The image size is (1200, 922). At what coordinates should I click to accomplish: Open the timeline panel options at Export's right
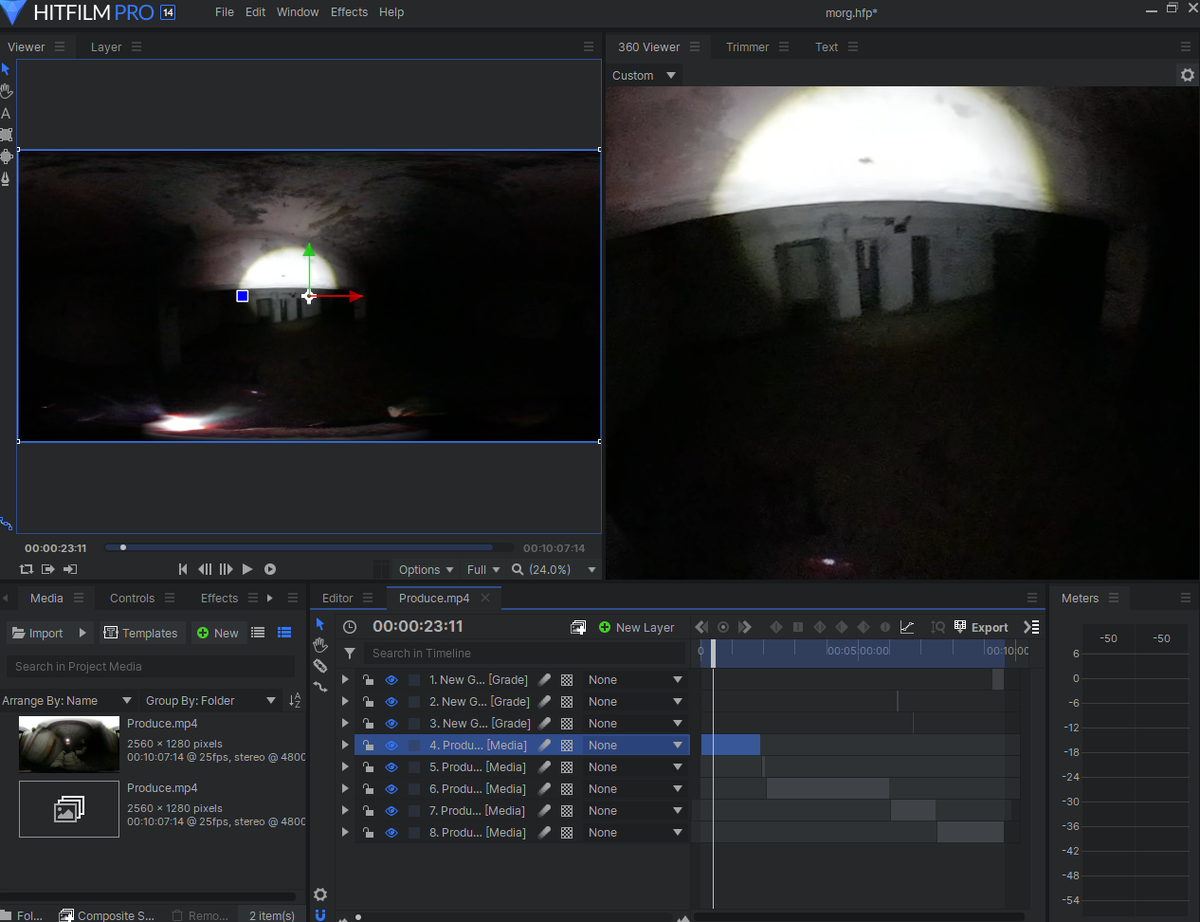click(x=1032, y=627)
